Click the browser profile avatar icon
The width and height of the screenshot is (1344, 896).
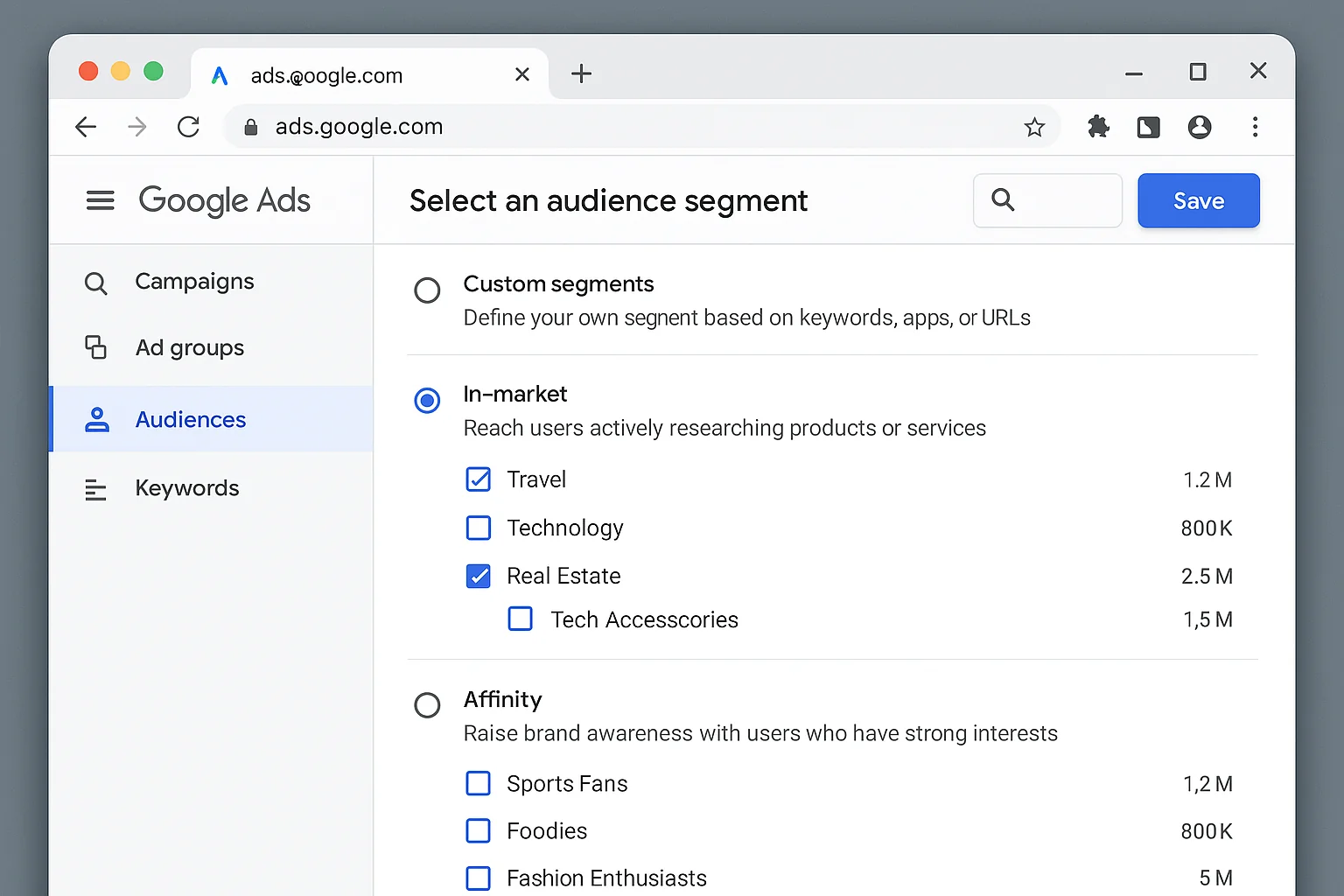(1200, 127)
